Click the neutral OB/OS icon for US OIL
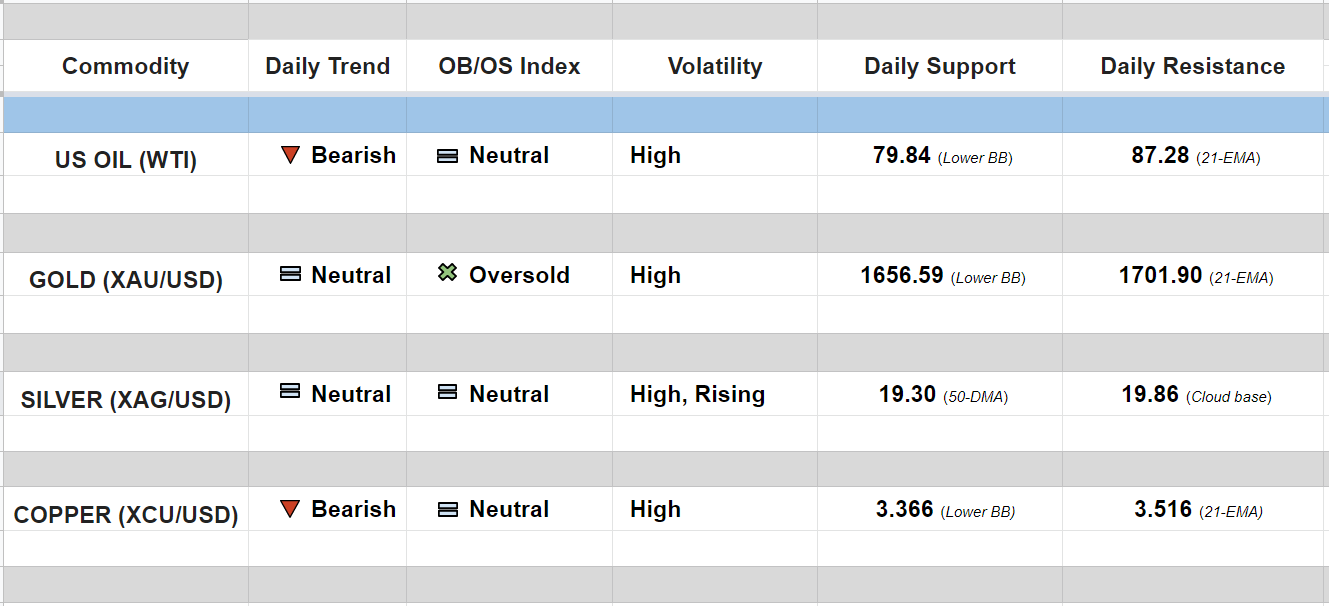1329x606 pixels. tap(448, 156)
